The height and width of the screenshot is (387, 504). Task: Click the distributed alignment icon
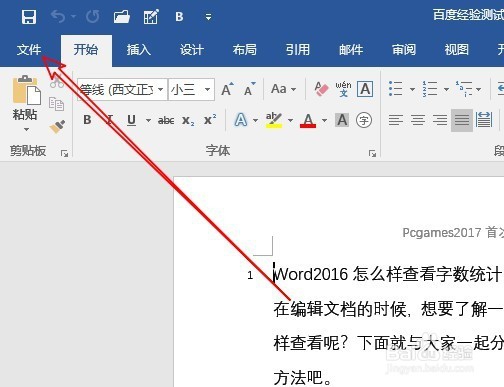(484, 120)
